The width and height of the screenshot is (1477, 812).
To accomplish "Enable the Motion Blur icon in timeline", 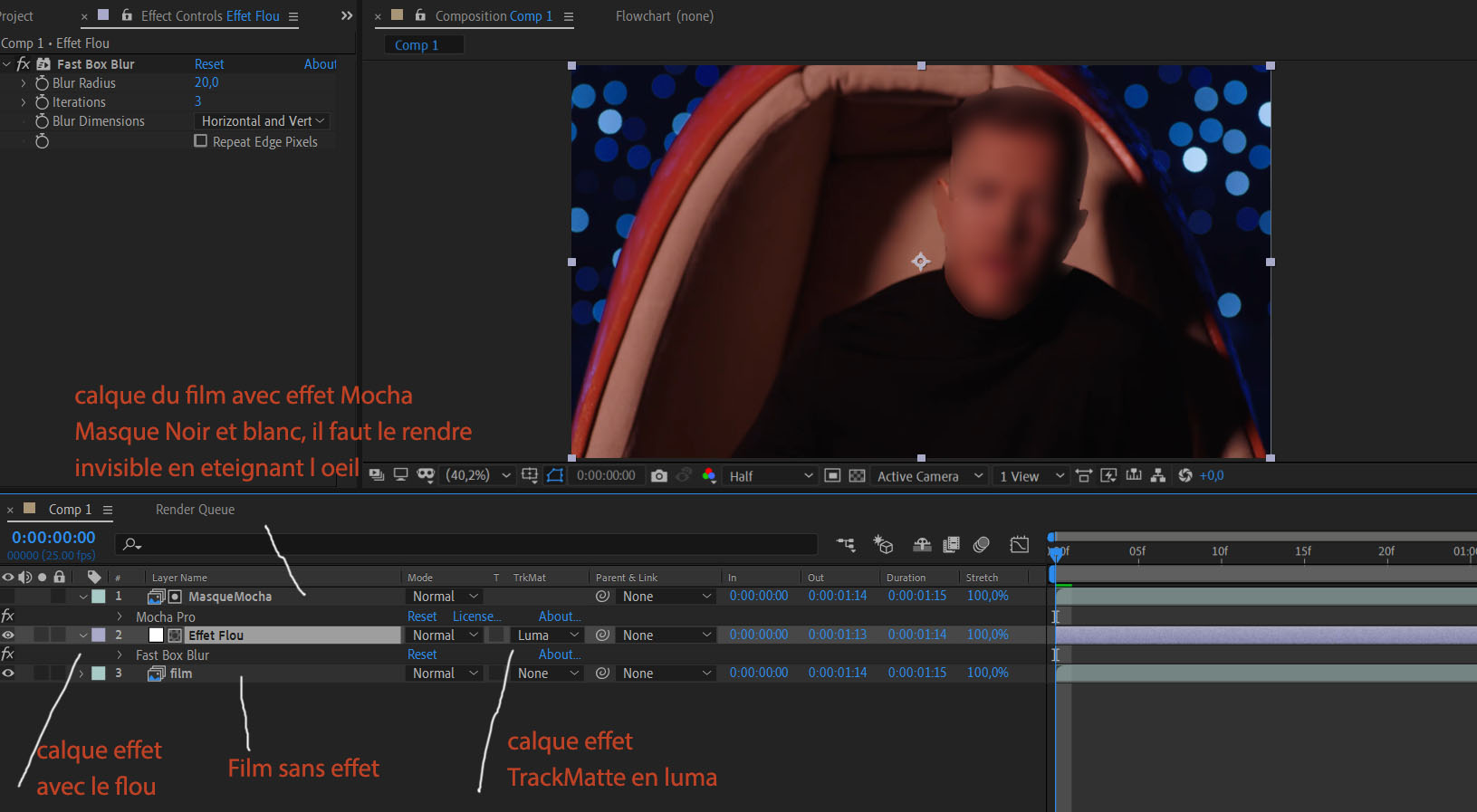I will point(981,544).
